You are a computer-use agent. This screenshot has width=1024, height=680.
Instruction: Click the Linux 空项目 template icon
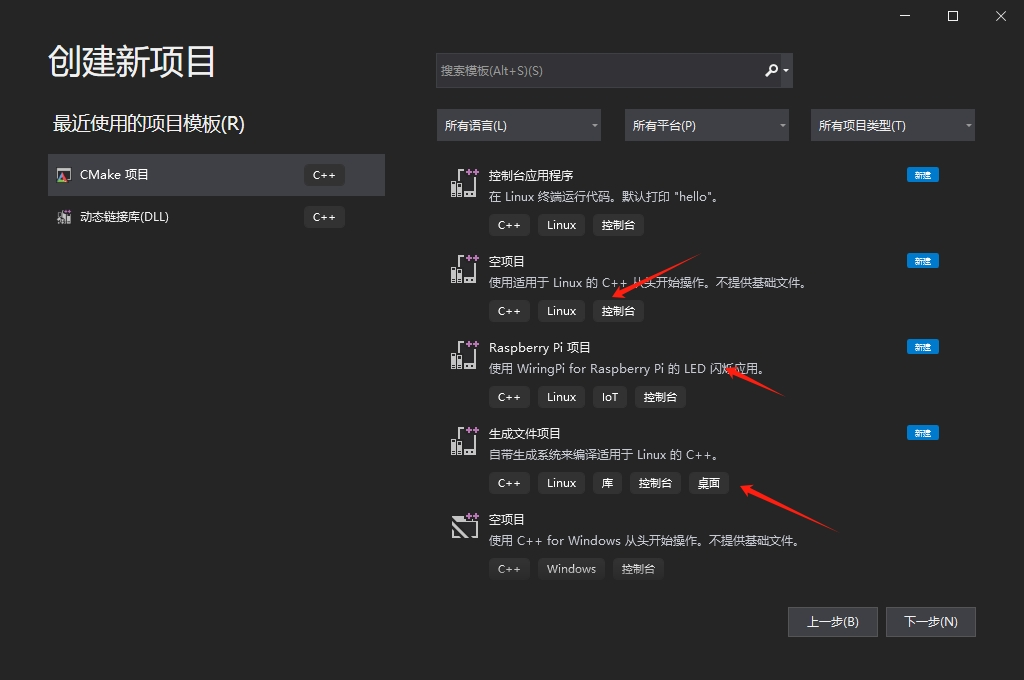click(x=464, y=269)
